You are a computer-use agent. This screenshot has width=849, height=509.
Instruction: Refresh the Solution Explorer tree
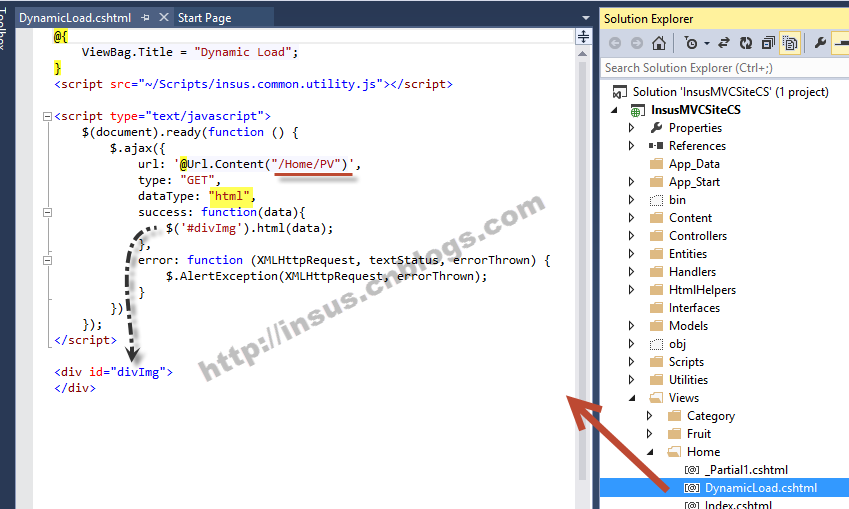pos(746,43)
